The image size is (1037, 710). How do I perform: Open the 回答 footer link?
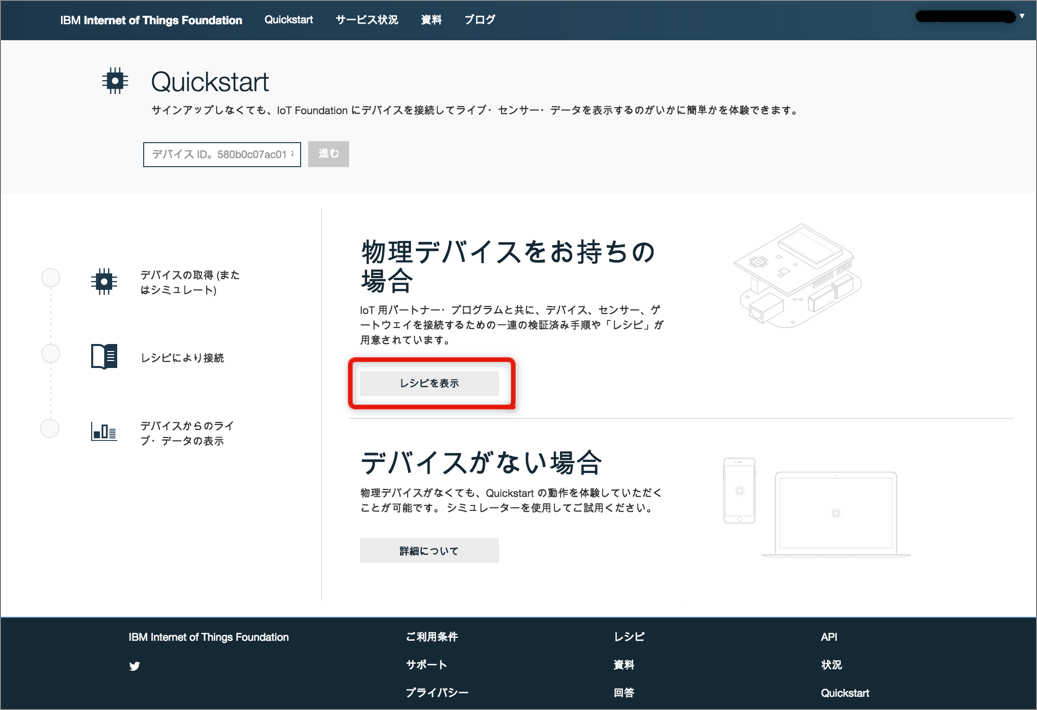click(624, 692)
